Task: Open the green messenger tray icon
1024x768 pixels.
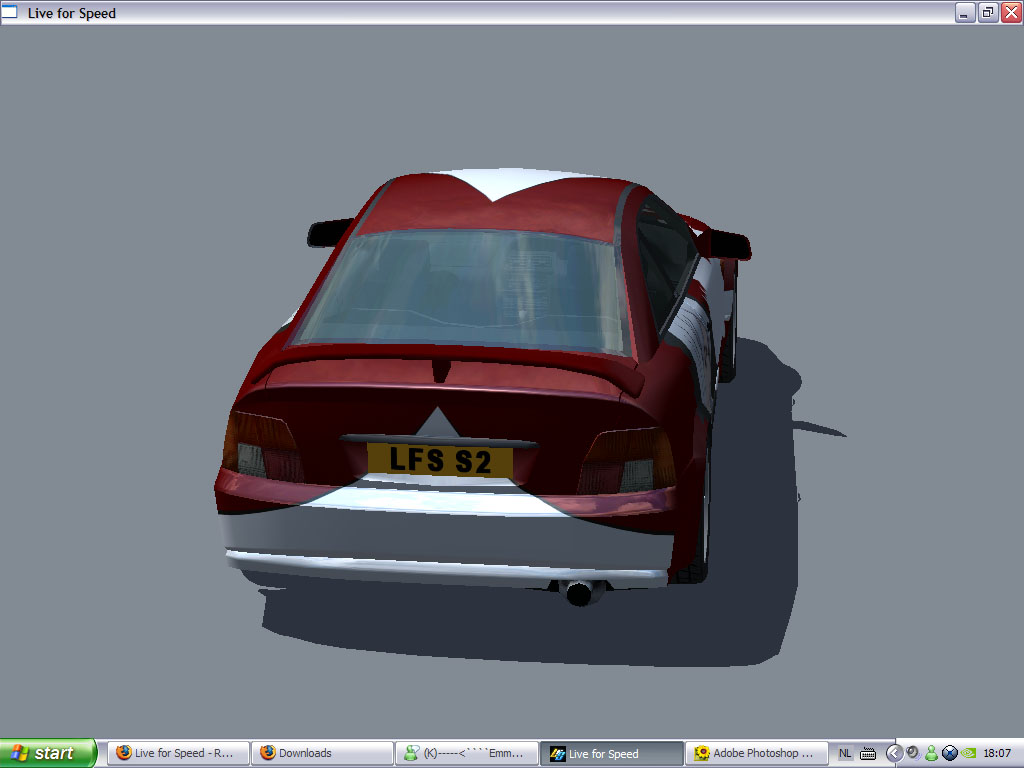Action: [x=931, y=753]
